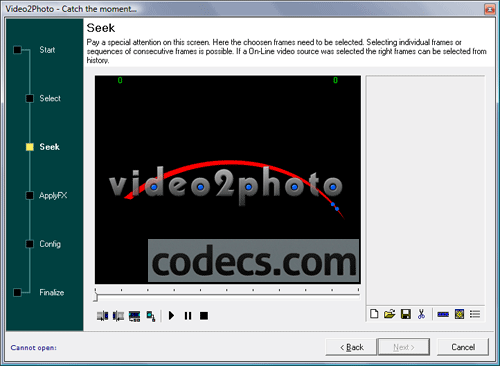
Task: Create a new frame list
Action: click(x=374, y=314)
